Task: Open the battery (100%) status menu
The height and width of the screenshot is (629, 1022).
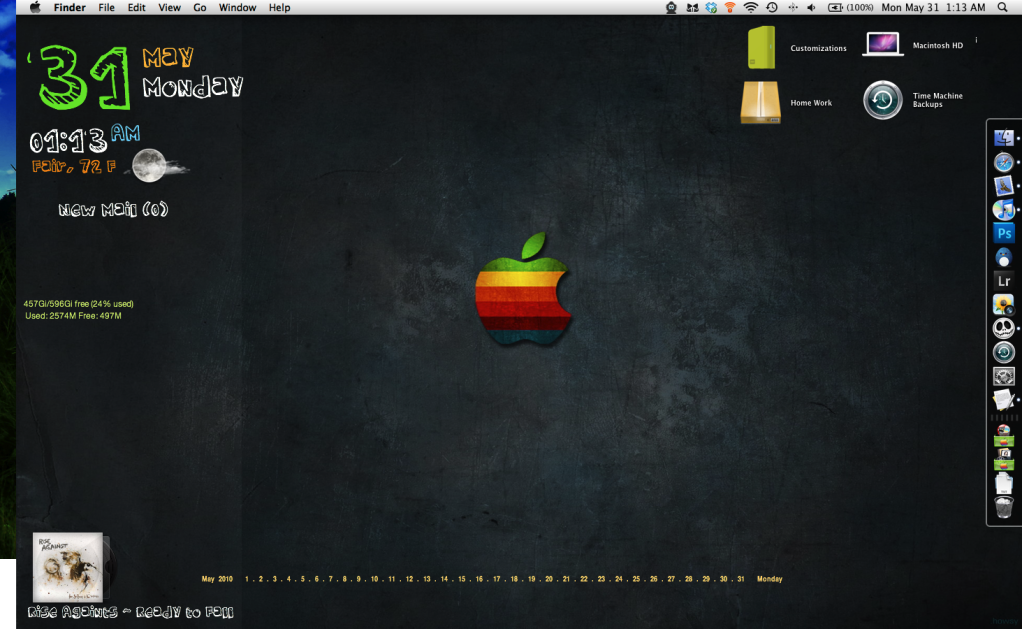Action: point(851,8)
